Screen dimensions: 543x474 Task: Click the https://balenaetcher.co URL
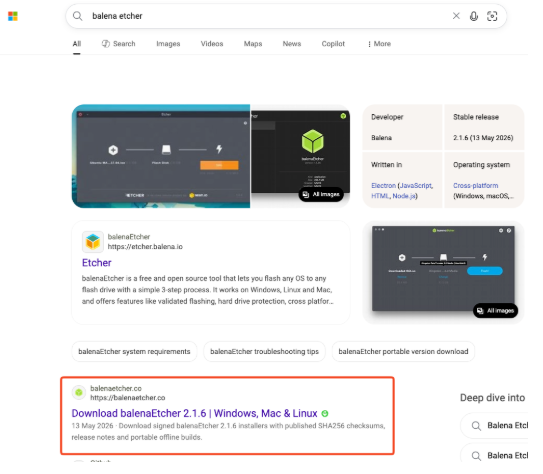[x=128, y=398]
